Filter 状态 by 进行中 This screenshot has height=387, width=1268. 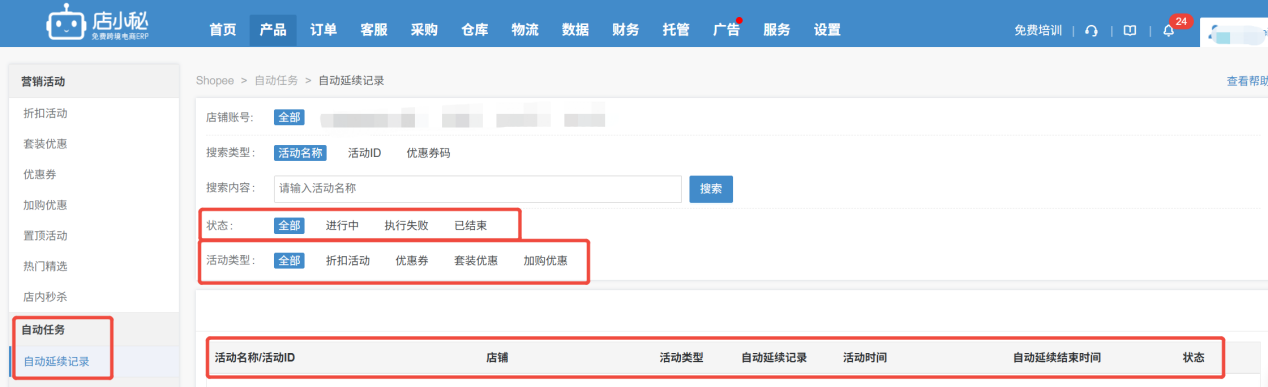342,225
